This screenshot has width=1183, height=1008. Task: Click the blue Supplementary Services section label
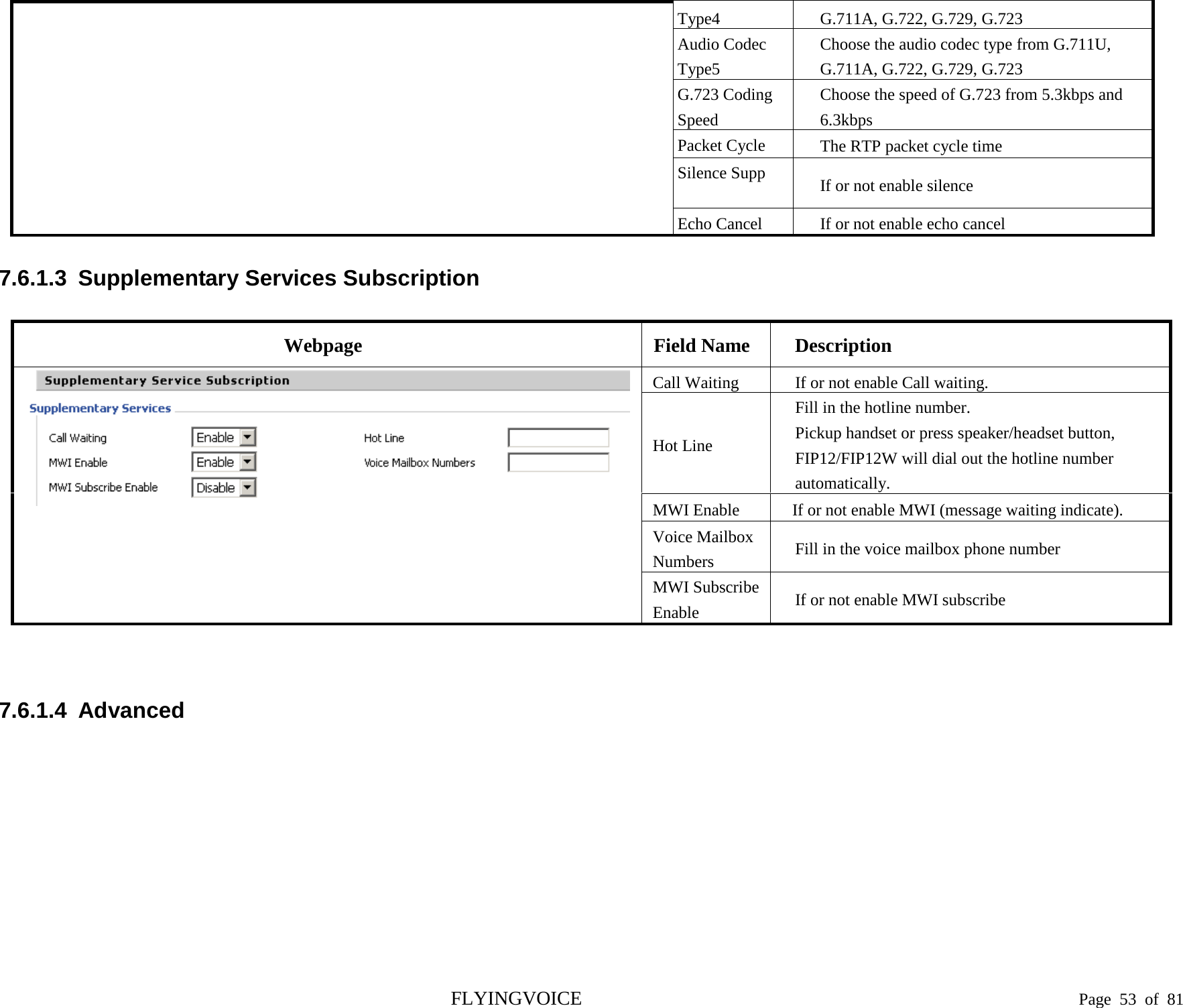tap(100, 408)
